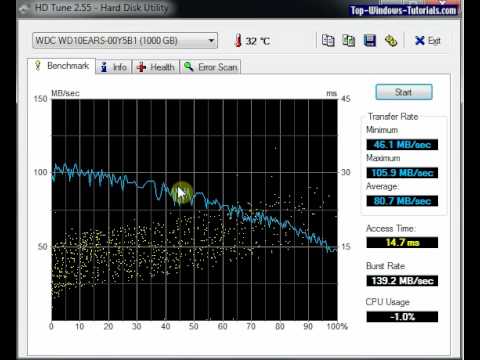Switch to the Info tab

pyautogui.click(x=114, y=67)
